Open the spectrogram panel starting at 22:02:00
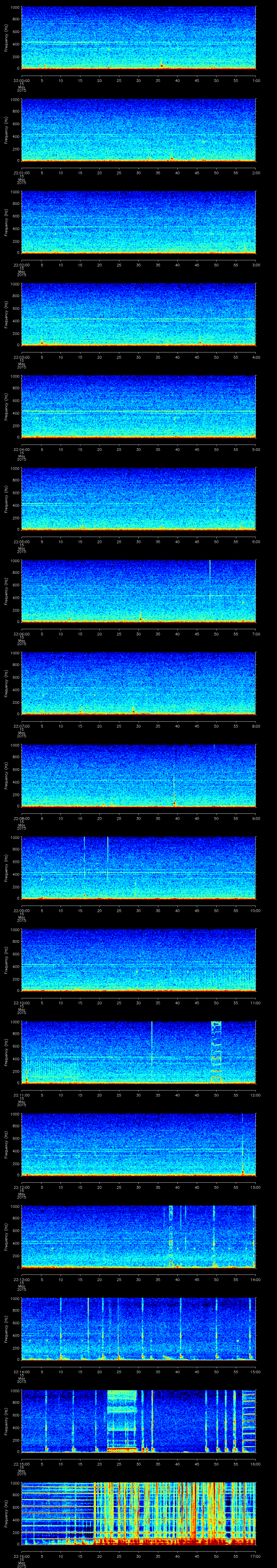This screenshot has height=1568, width=277. click(139, 222)
